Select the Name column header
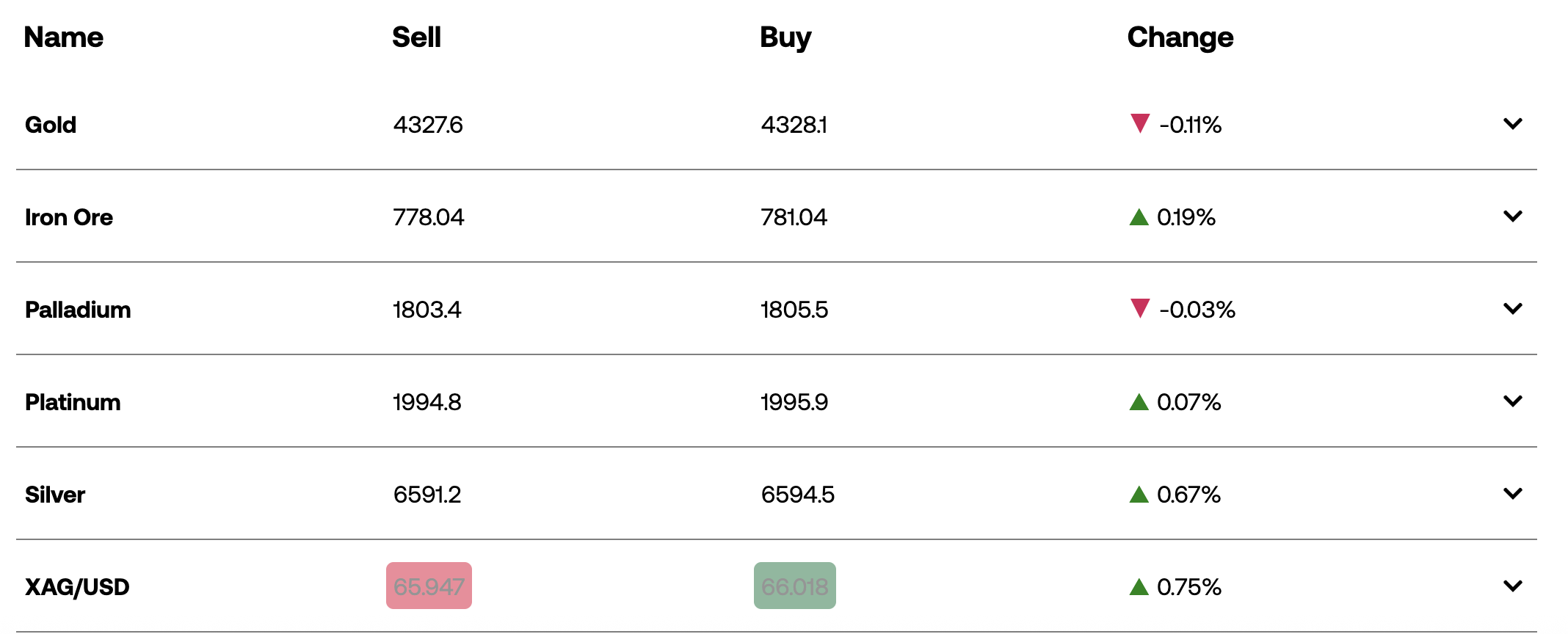The height and width of the screenshot is (634, 1568). tap(64, 37)
